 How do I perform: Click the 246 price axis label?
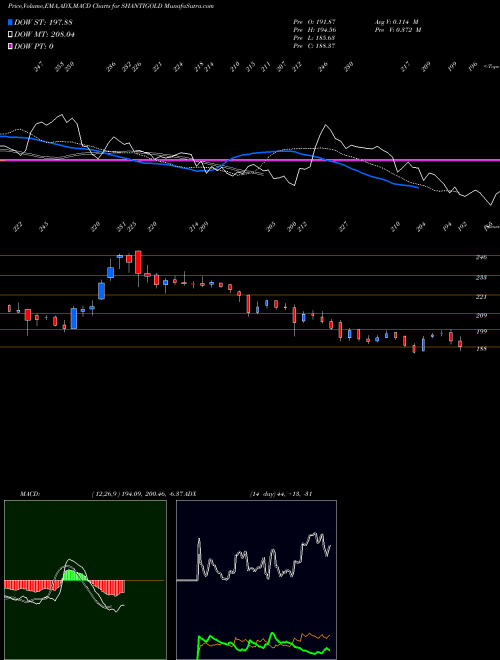click(481, 257)
